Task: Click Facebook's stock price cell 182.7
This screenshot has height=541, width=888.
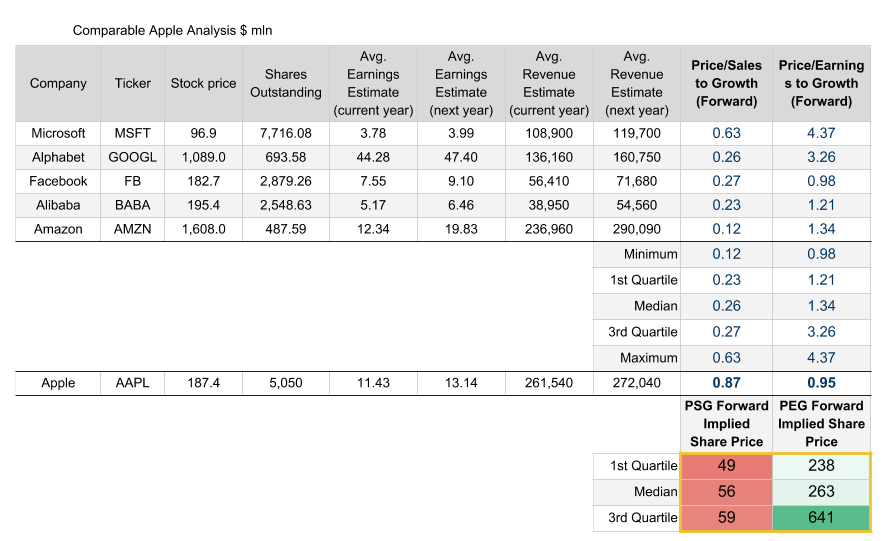Action: point(203,181)
